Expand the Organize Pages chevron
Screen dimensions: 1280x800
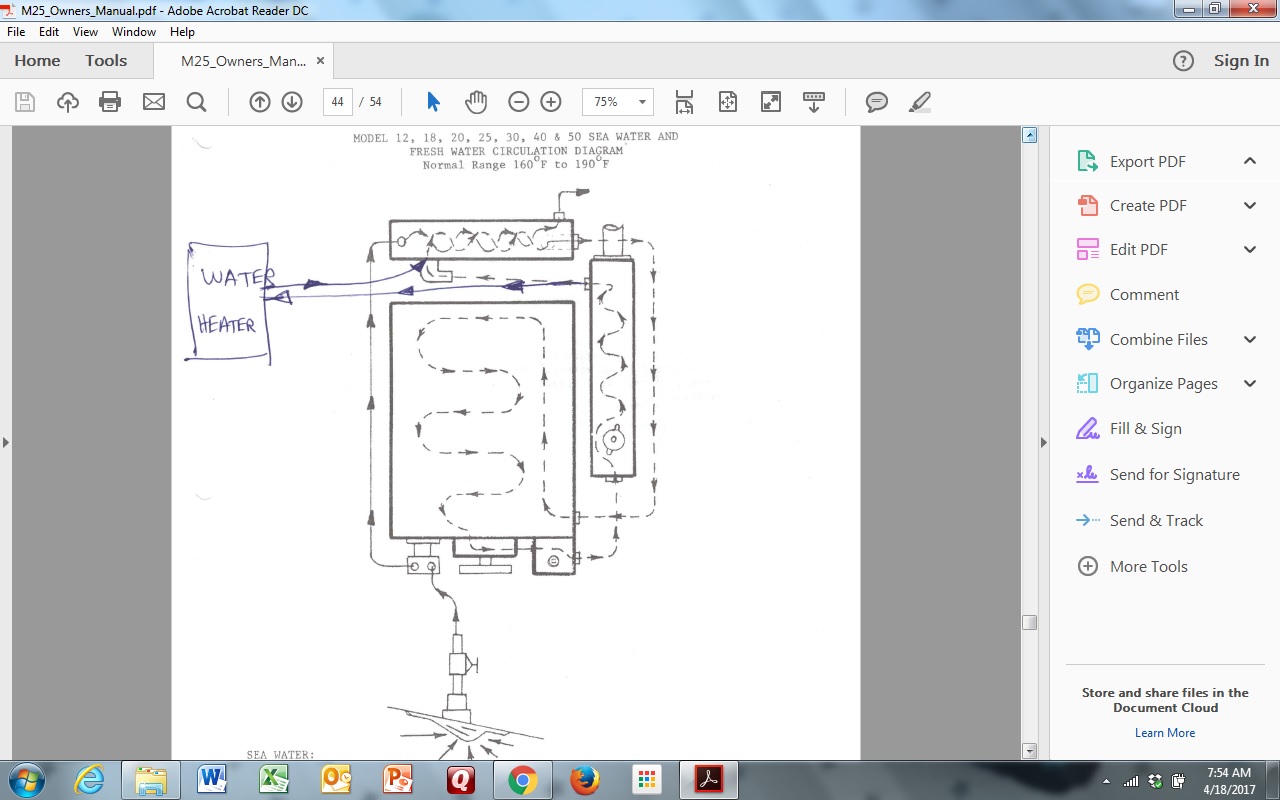pyautogui.click(x=1250, y=383)
